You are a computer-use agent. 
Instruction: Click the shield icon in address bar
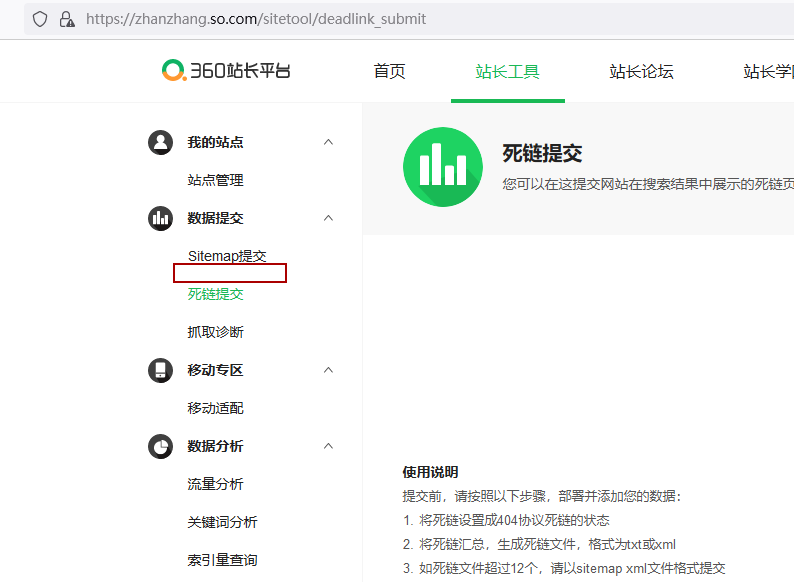(x=40, y=19)
